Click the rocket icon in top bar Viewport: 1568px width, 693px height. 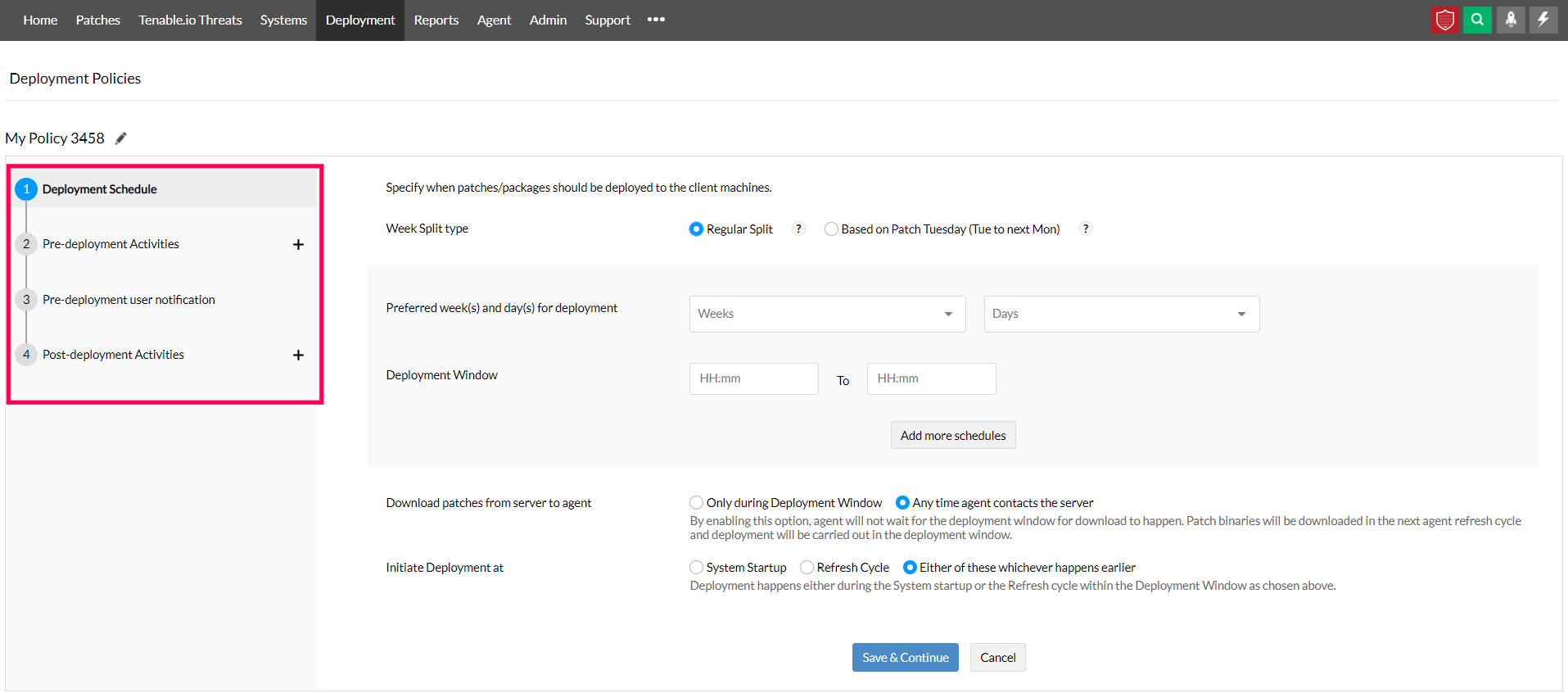click(1511, 20)
